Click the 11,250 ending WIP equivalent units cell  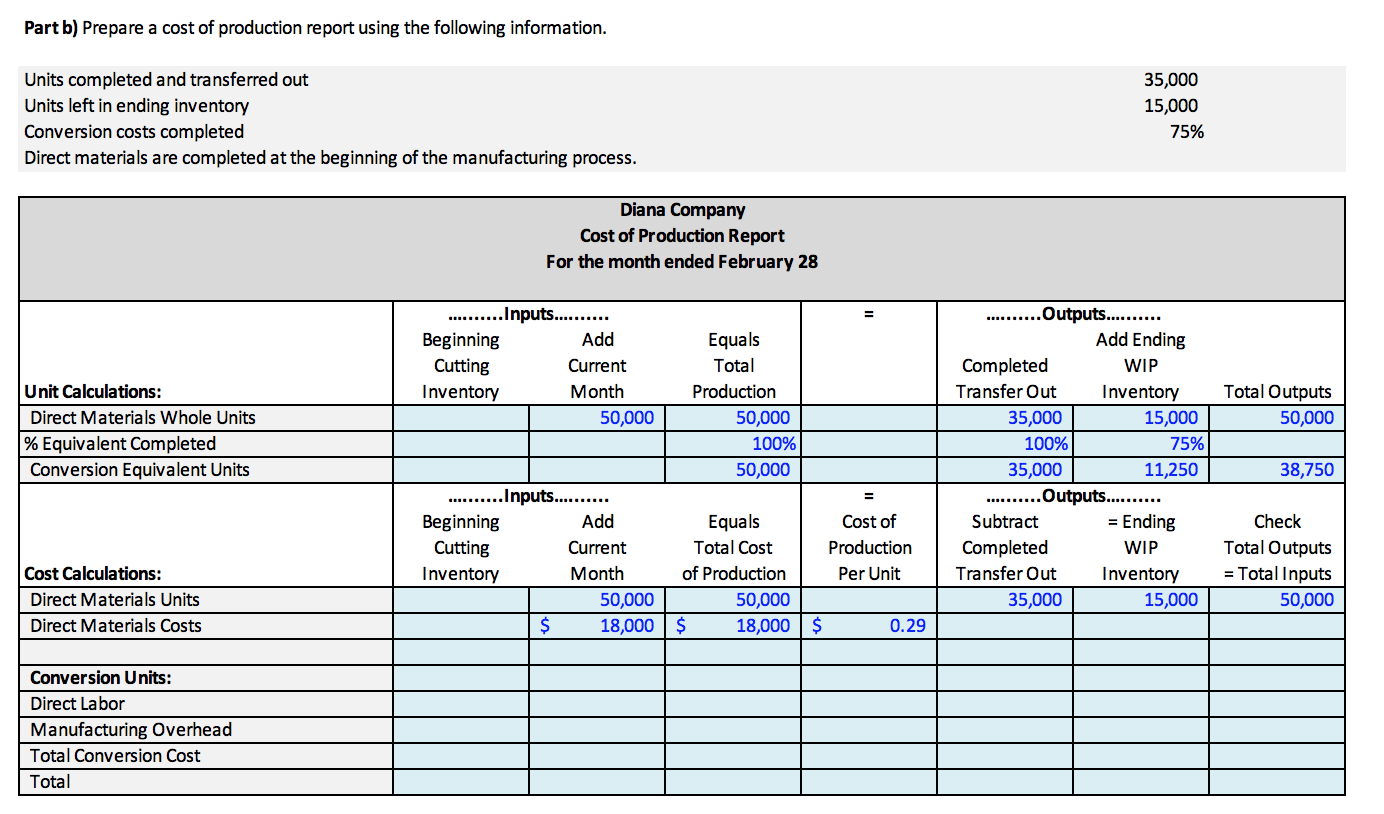pyautogui.click(x=1141, y=470)
